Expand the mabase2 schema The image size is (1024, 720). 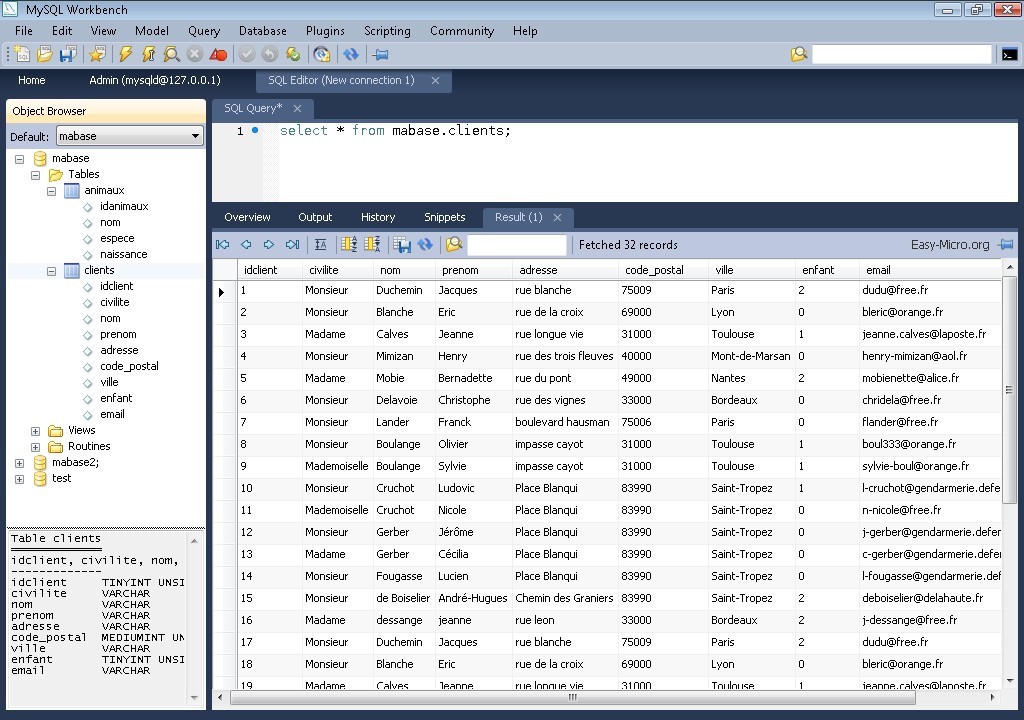(x=20, y=463)
